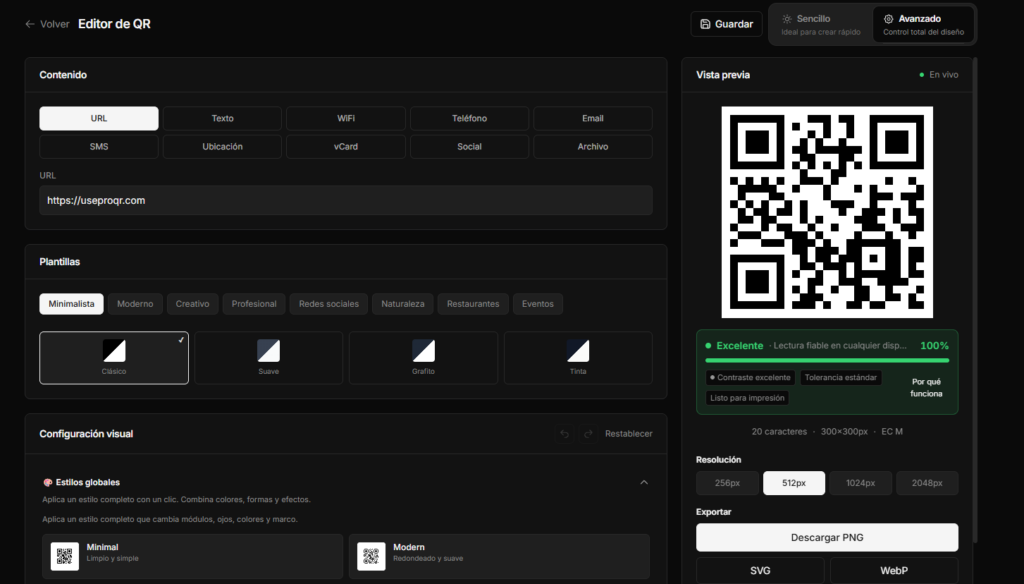Go back with the Volver link
This screenshot has height=584, width=1024.
pos(48,24)
